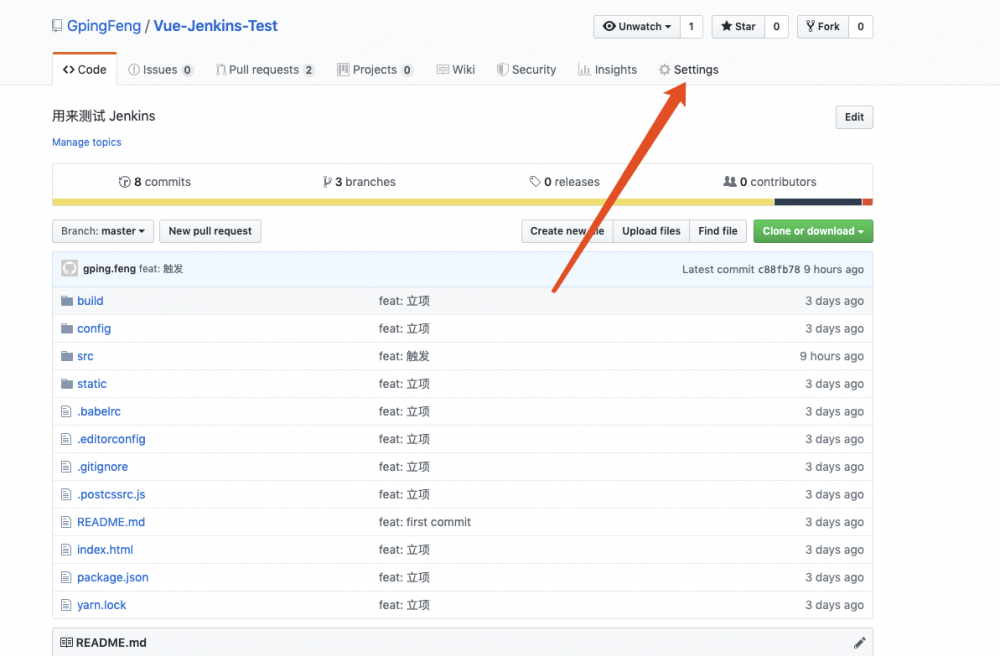Image resolution: width=1000 pixels, height=656 pixels.
Task: Click the pencil icon to edit README.md
Action: pos(859,642)
